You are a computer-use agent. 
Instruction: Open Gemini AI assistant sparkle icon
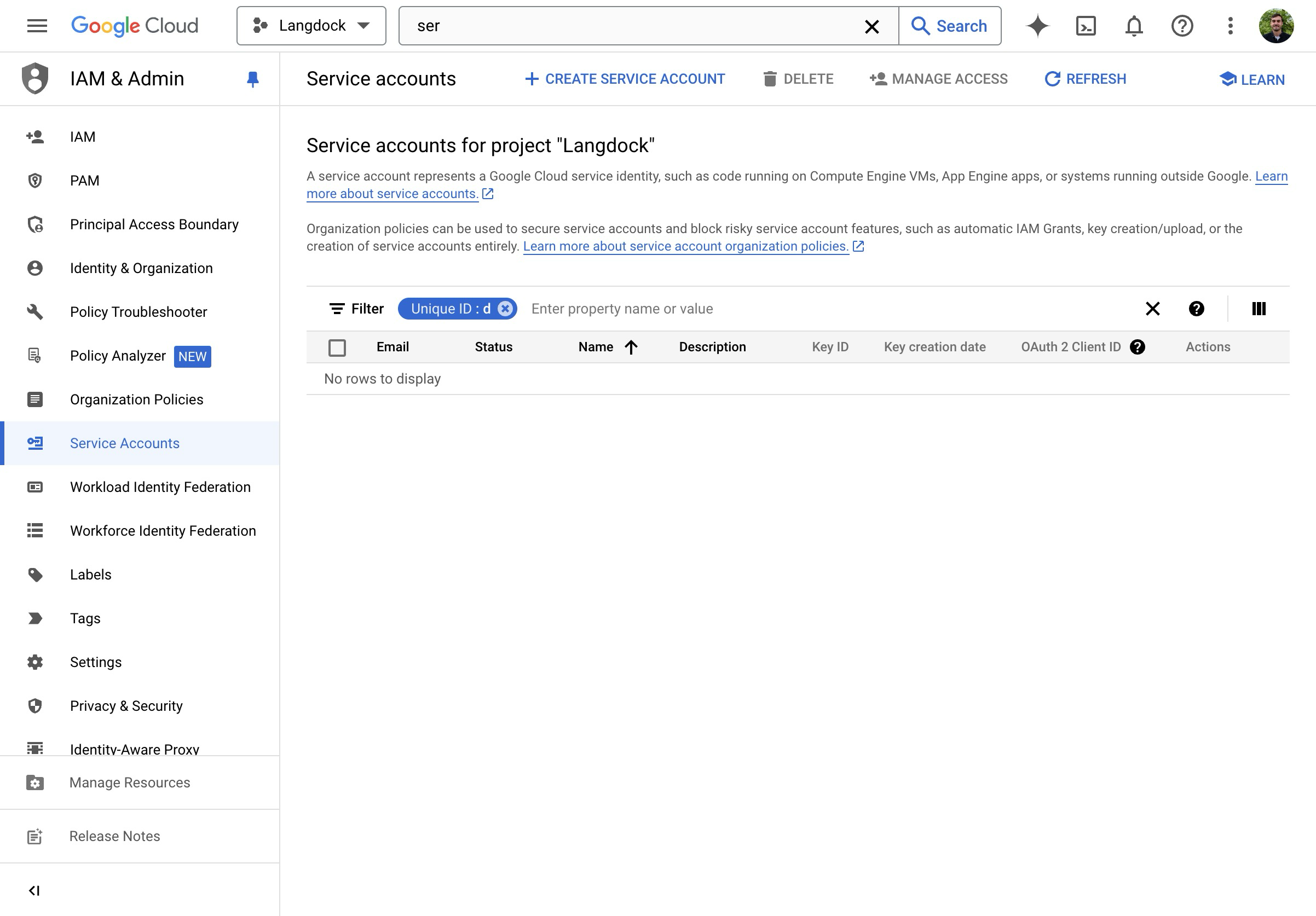(x=1037, y=26)
